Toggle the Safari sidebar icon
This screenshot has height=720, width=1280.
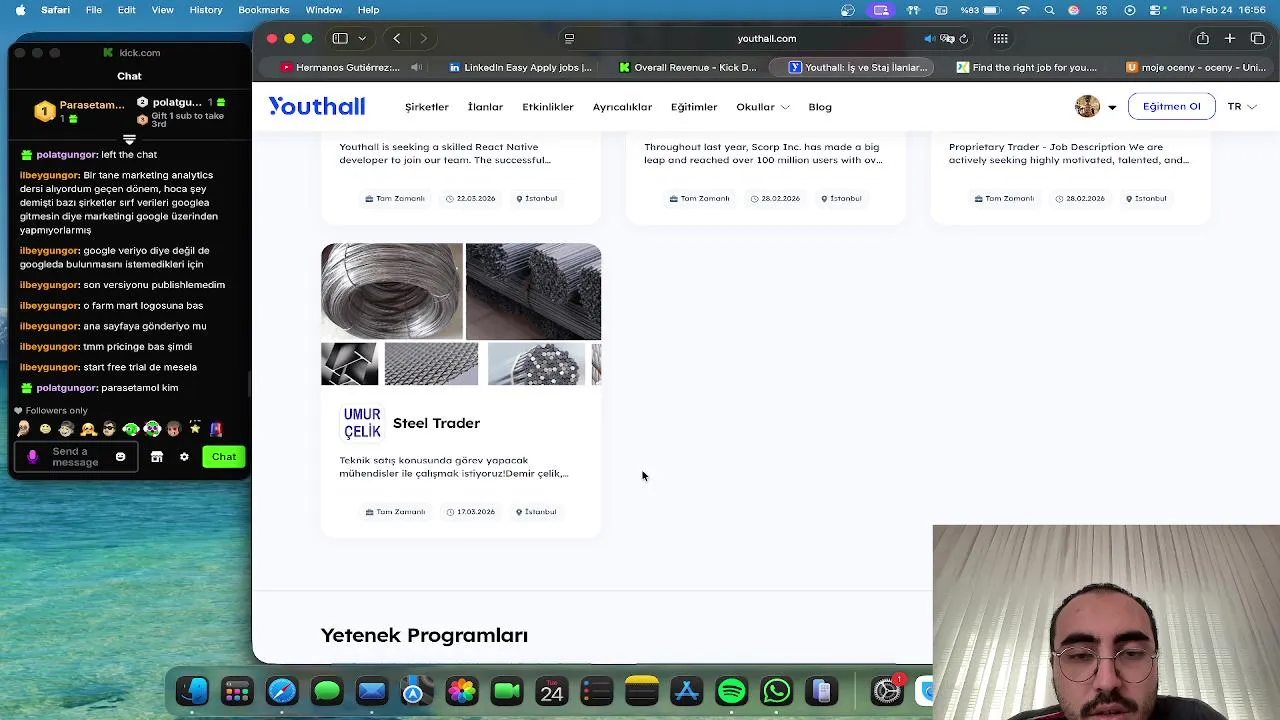340,38
